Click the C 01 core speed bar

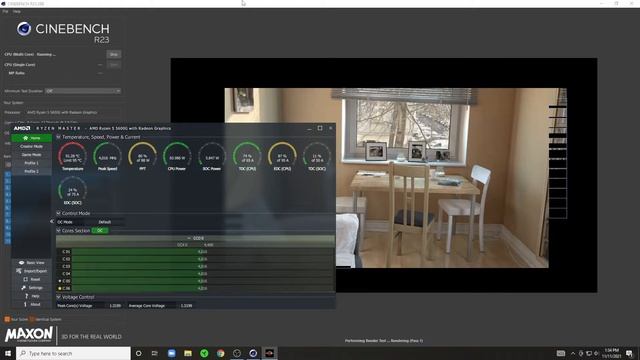pyautogui.click(x=202, y=252)
